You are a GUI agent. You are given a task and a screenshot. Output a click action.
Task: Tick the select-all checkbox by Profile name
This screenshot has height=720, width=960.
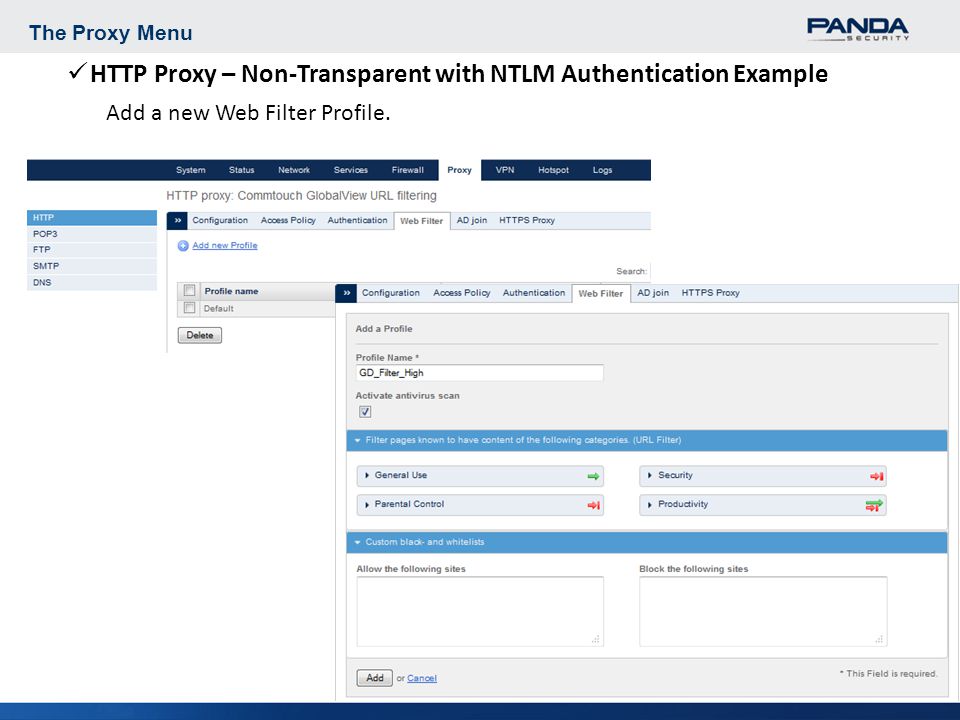pos(190,290)
